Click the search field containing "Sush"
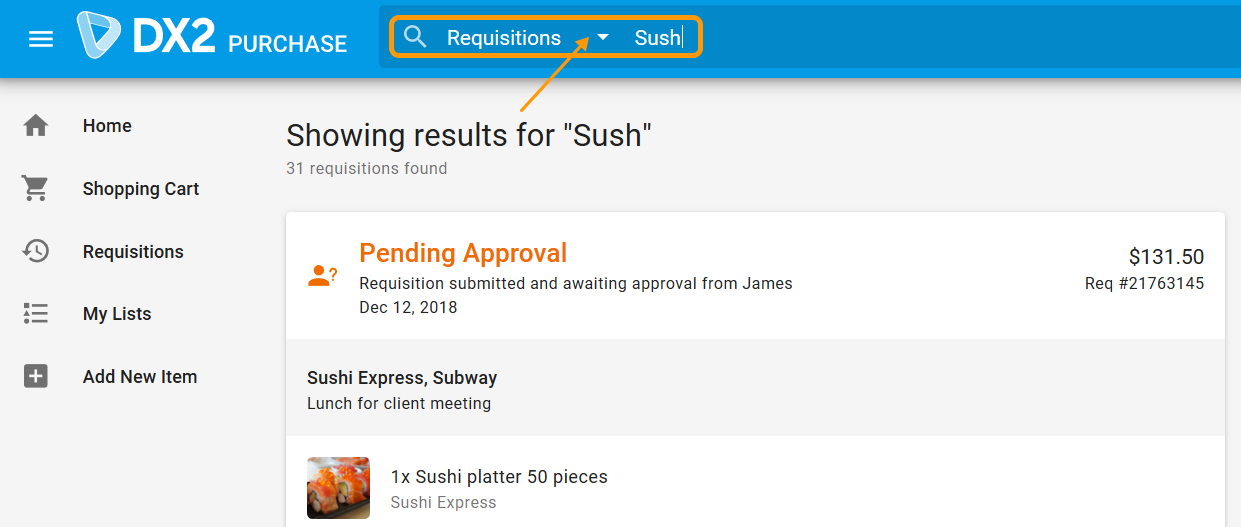Image resolution: width=1241 pixels, height=527 pixels. pyautogui.click(x=658, y=38)
